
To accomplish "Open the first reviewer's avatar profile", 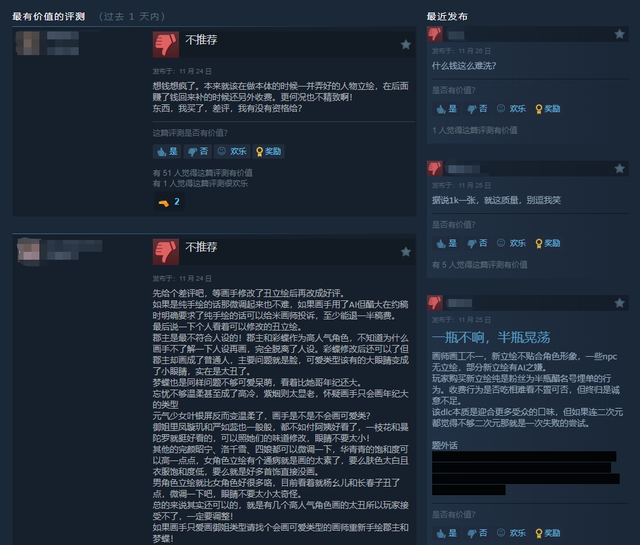I will tap(28, 42).
